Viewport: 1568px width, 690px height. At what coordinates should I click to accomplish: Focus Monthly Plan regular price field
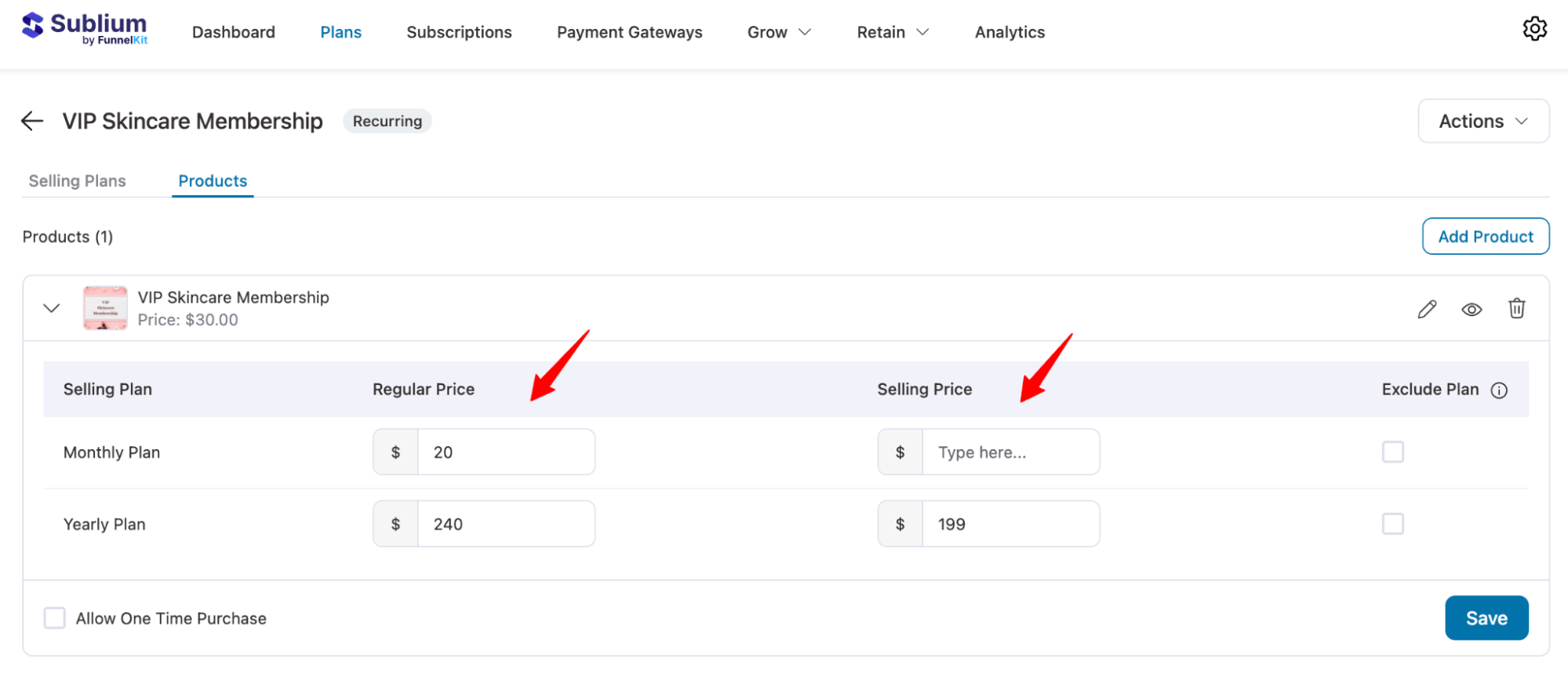pyautogui.click(x=506, y=452)
